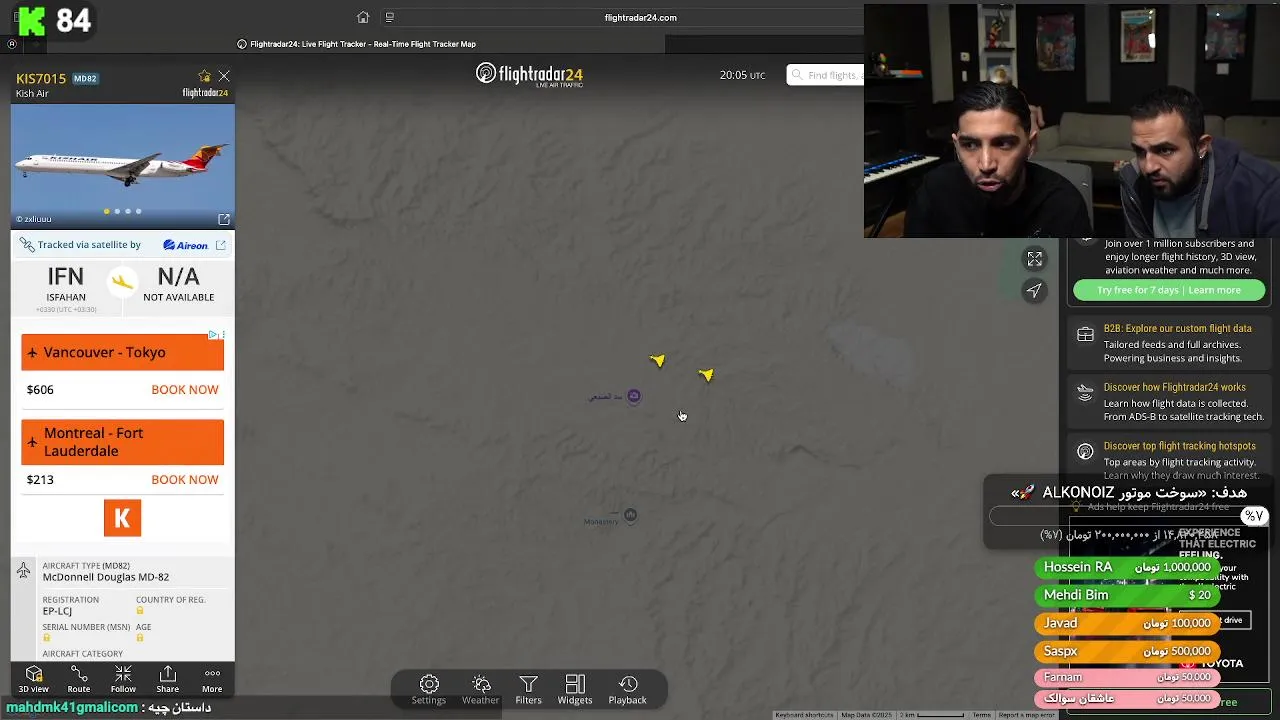Open map Settings
The height and width of the screenshot is (720, 1280).
pos(429,689)
